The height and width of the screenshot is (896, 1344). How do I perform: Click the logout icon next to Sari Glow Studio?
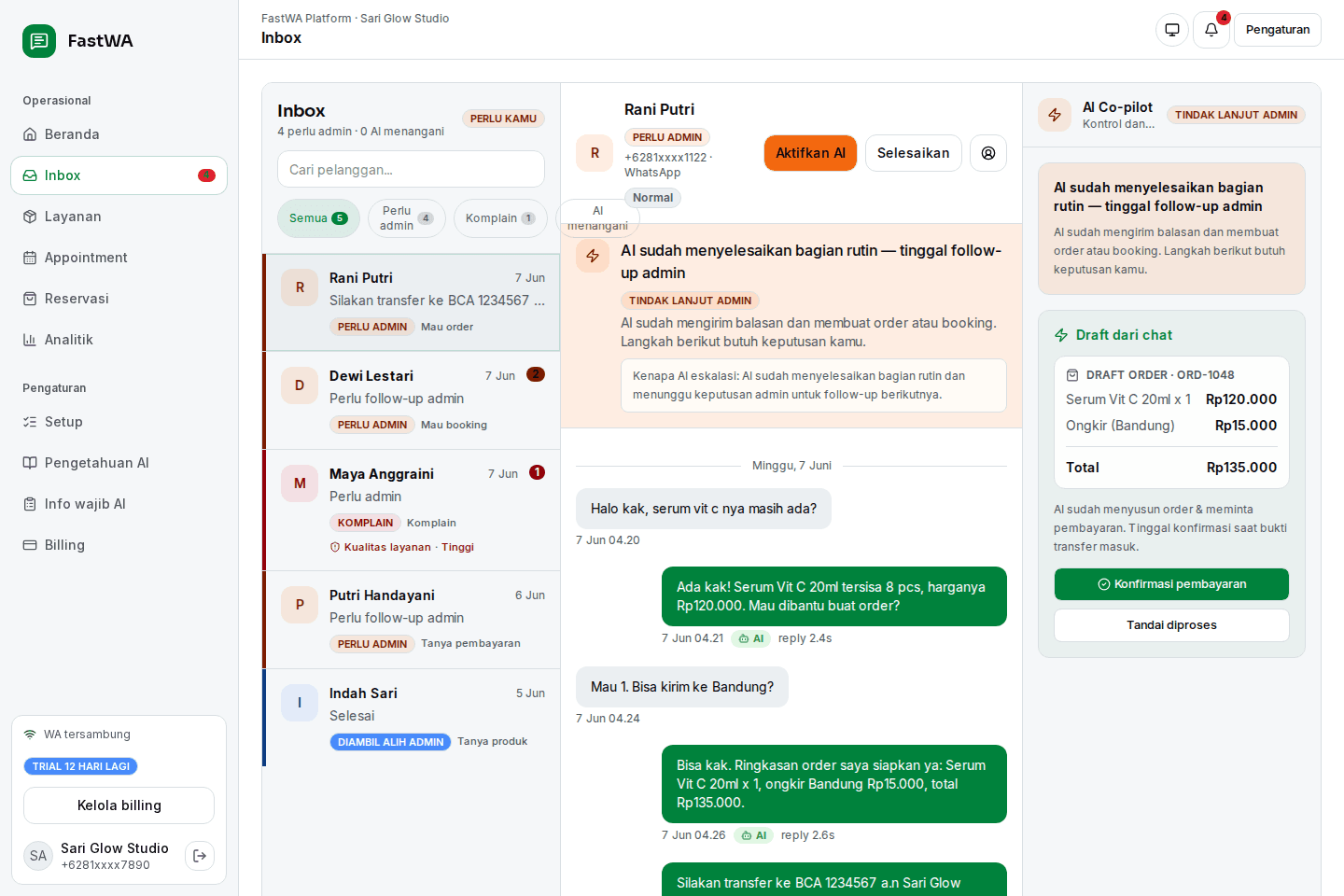(200, 856)
